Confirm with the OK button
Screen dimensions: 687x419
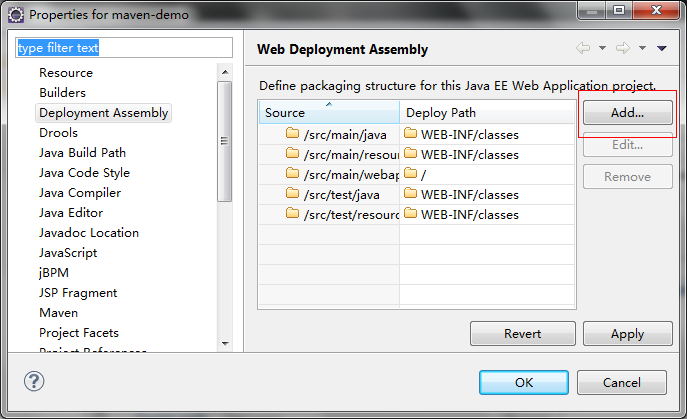(524, 383)
